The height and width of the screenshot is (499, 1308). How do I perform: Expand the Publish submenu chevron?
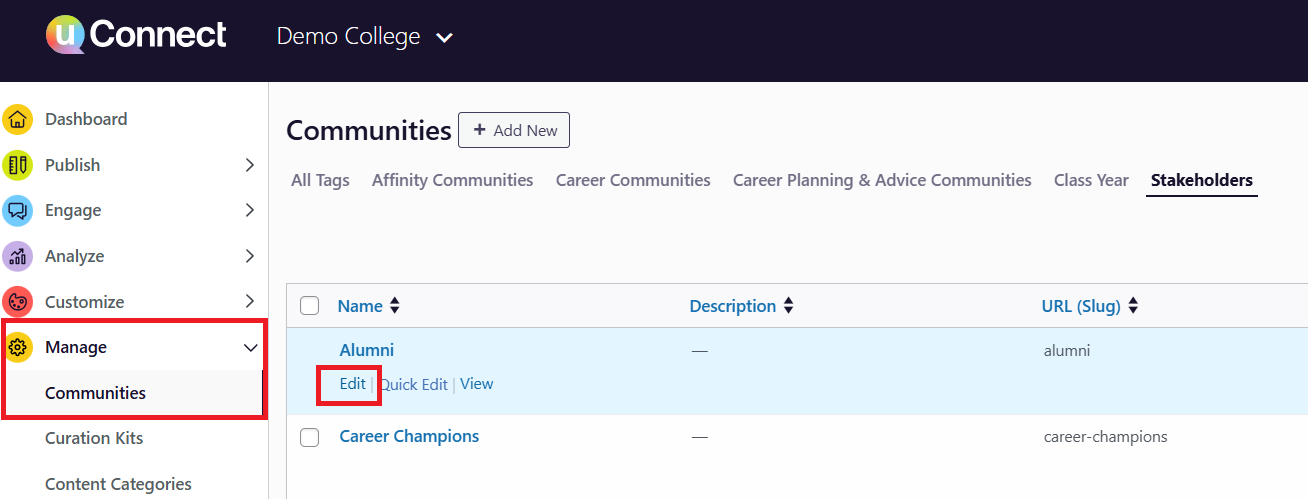(250, 165)
